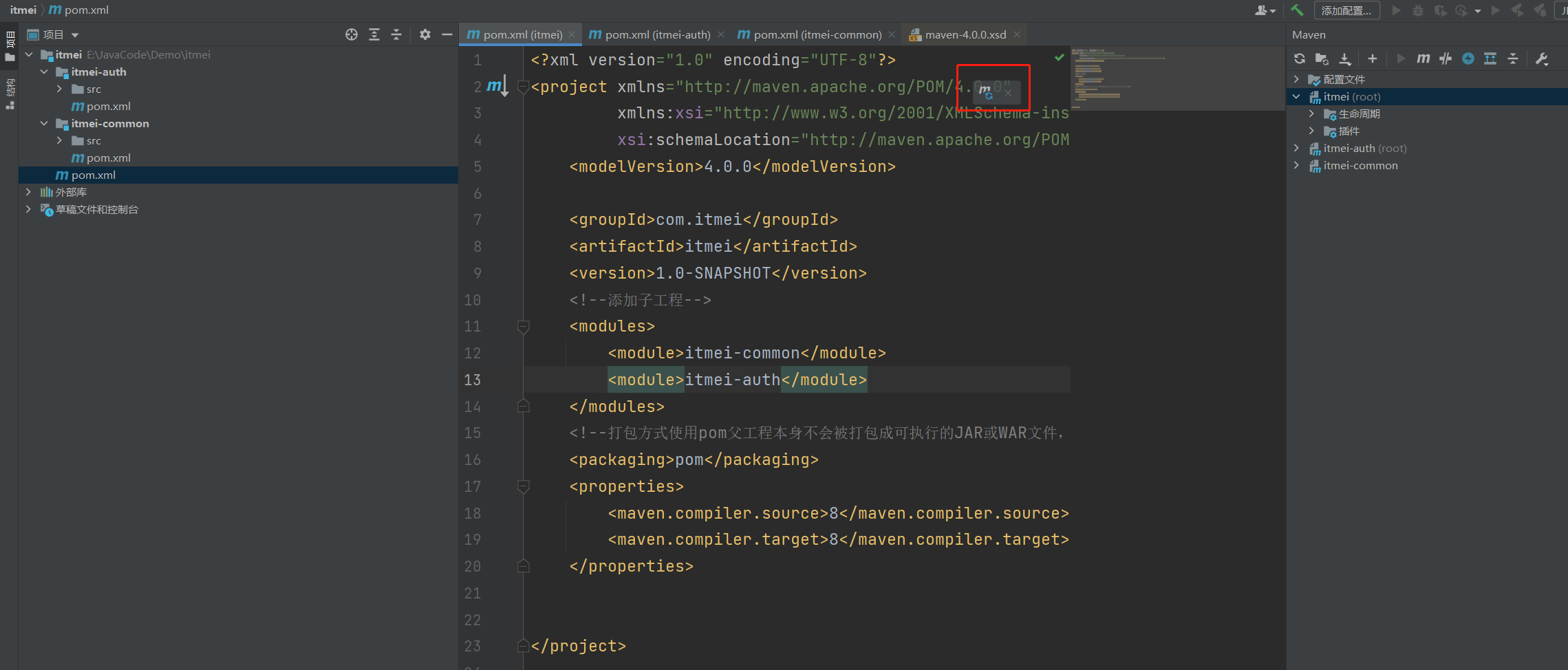The height and width of the screenshot is (670, 1568).
Task: Switch to pom.xml (itmei) editor tab
Action: coord(522,34)
